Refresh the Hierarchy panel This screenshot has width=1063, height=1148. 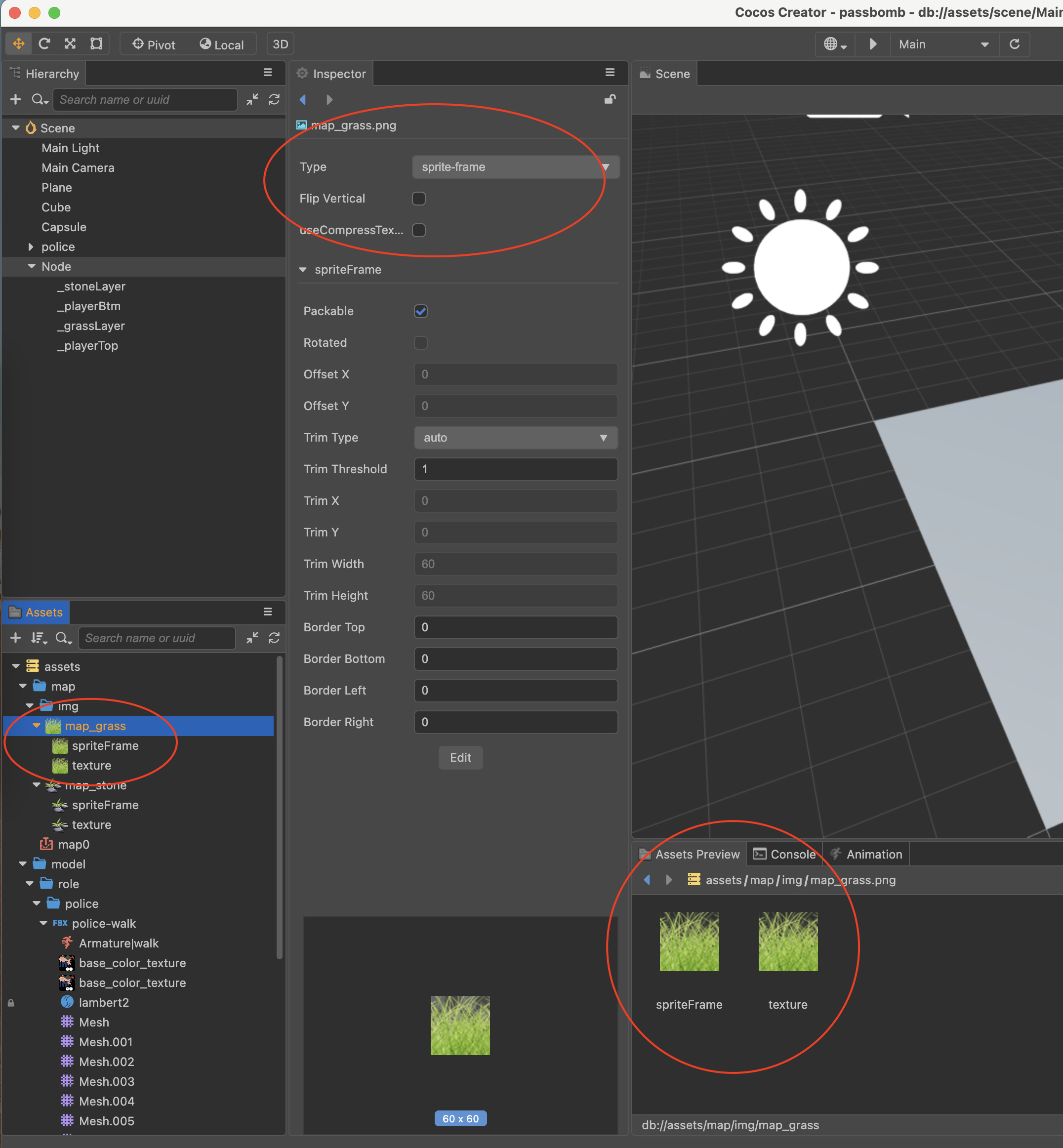click(274, 99)
